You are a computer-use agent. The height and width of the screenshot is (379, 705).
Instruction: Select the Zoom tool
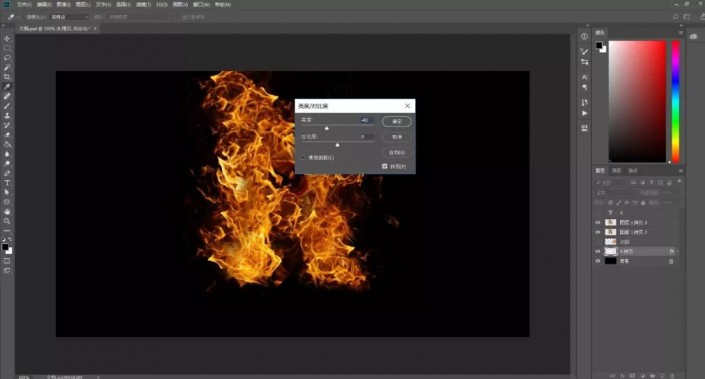point(7,221)
